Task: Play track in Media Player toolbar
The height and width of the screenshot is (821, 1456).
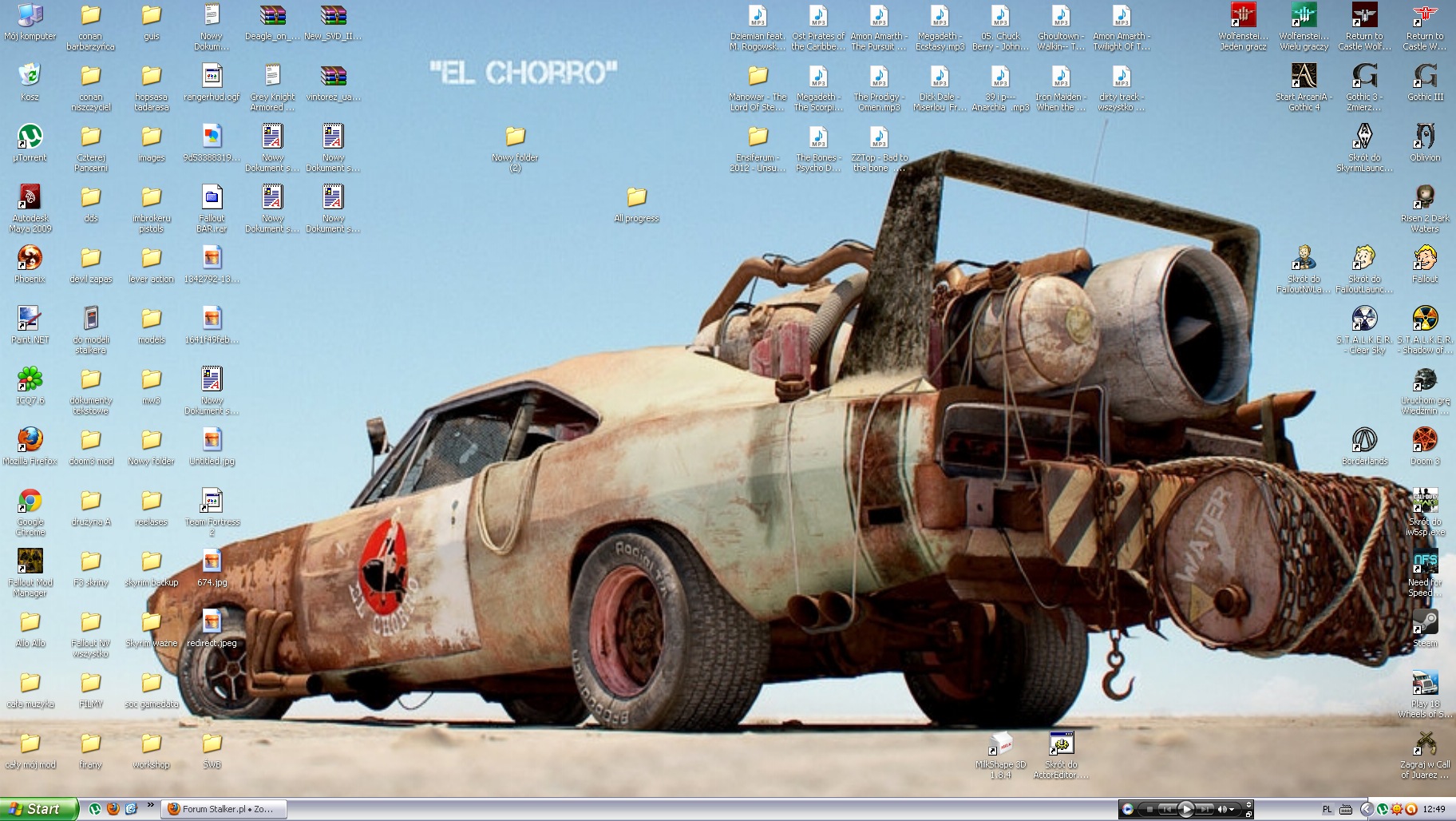Action: coord(1185,809)
